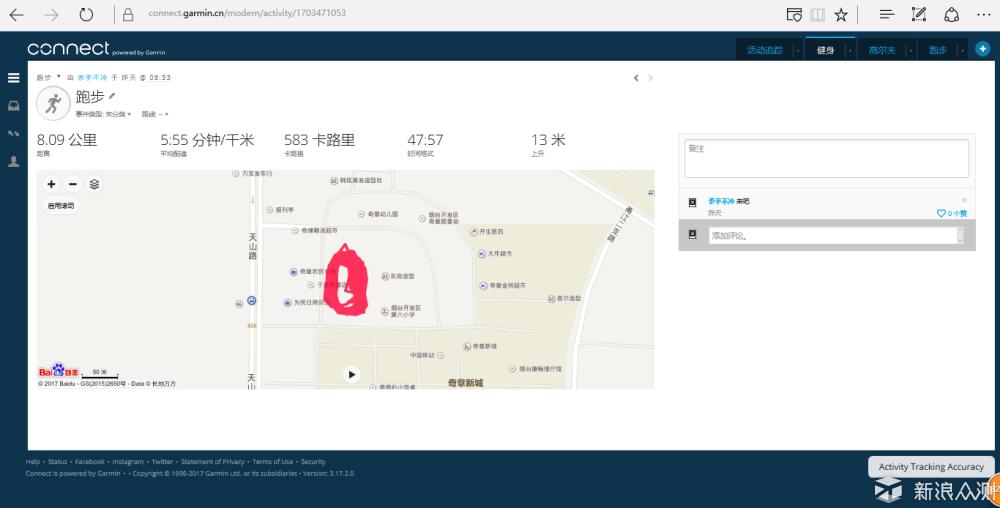Like the comment via the heart icon
Screen dimensions: 1000x508
coord(941,213)
